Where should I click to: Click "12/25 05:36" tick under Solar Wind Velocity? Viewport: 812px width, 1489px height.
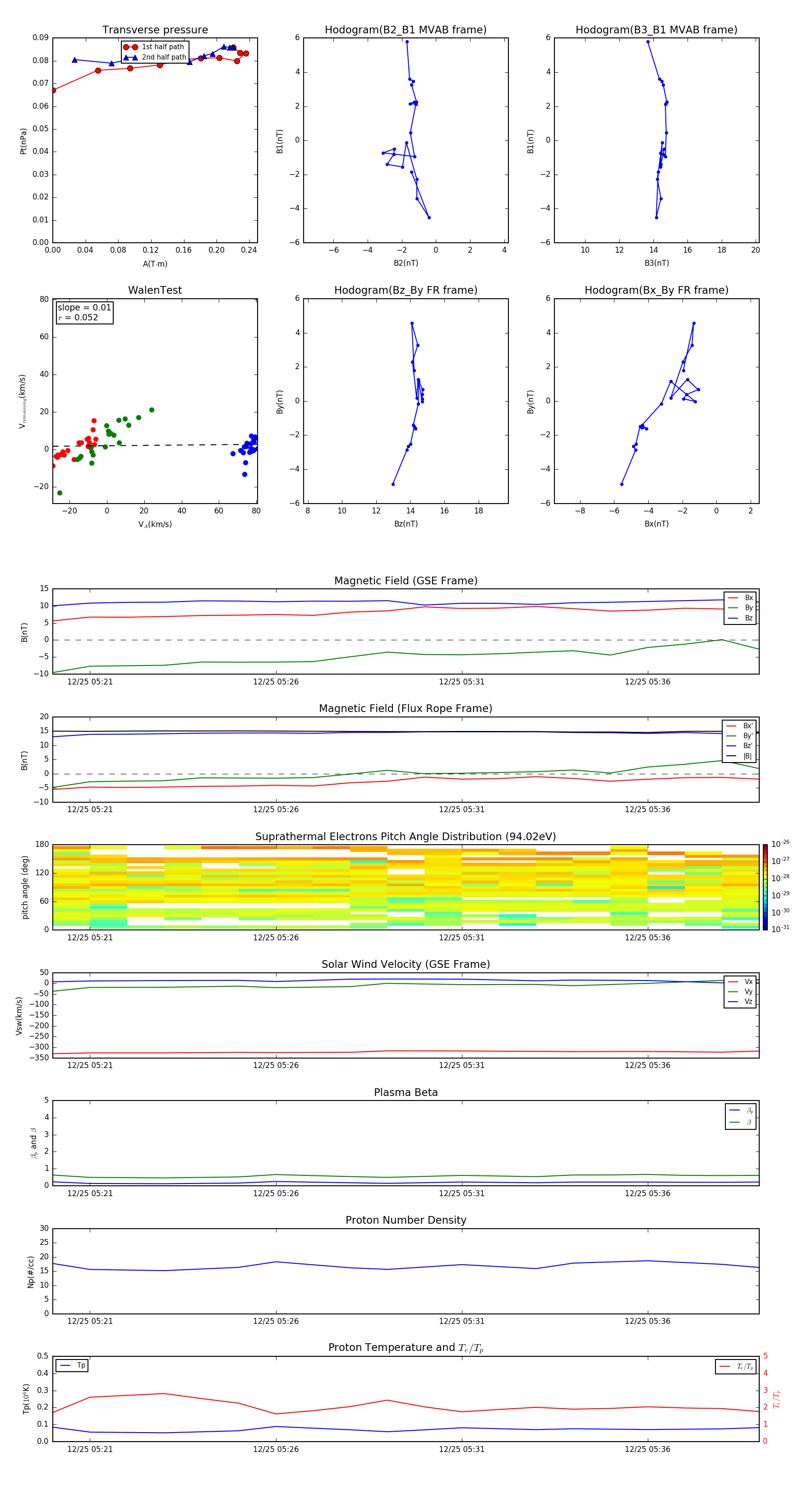click(647, 1065)
